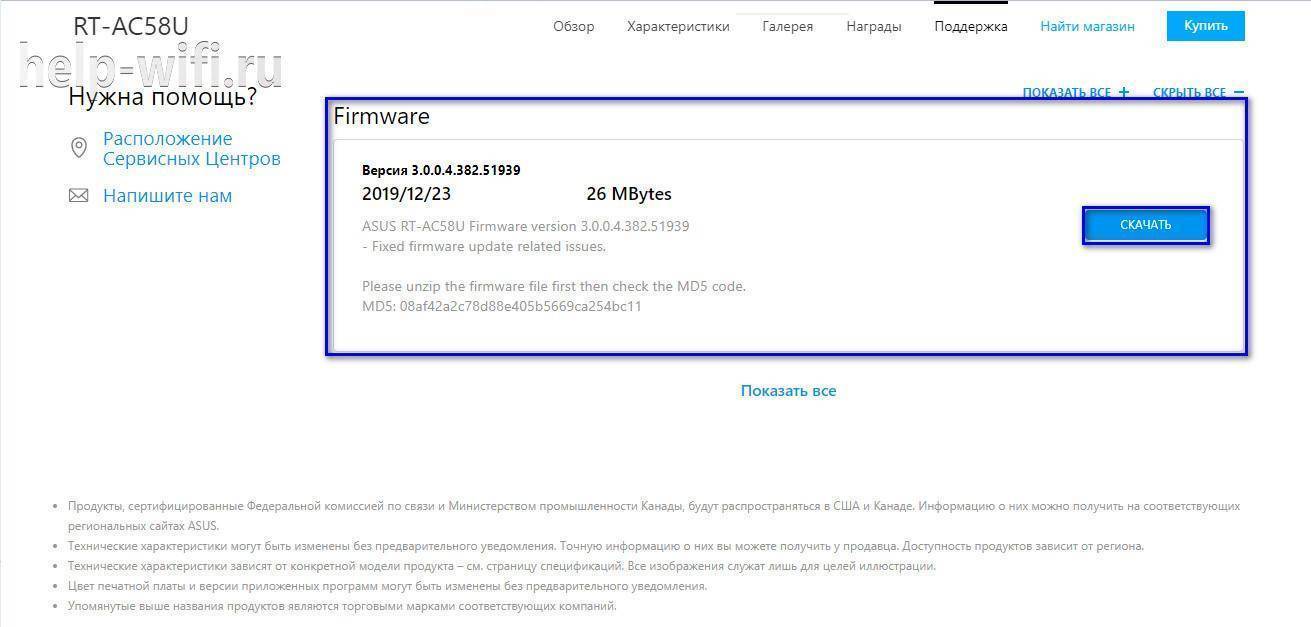Switch to Характеристики tab
The height and width of the screenshot is (627, 1311).
[x=678, y=26]
